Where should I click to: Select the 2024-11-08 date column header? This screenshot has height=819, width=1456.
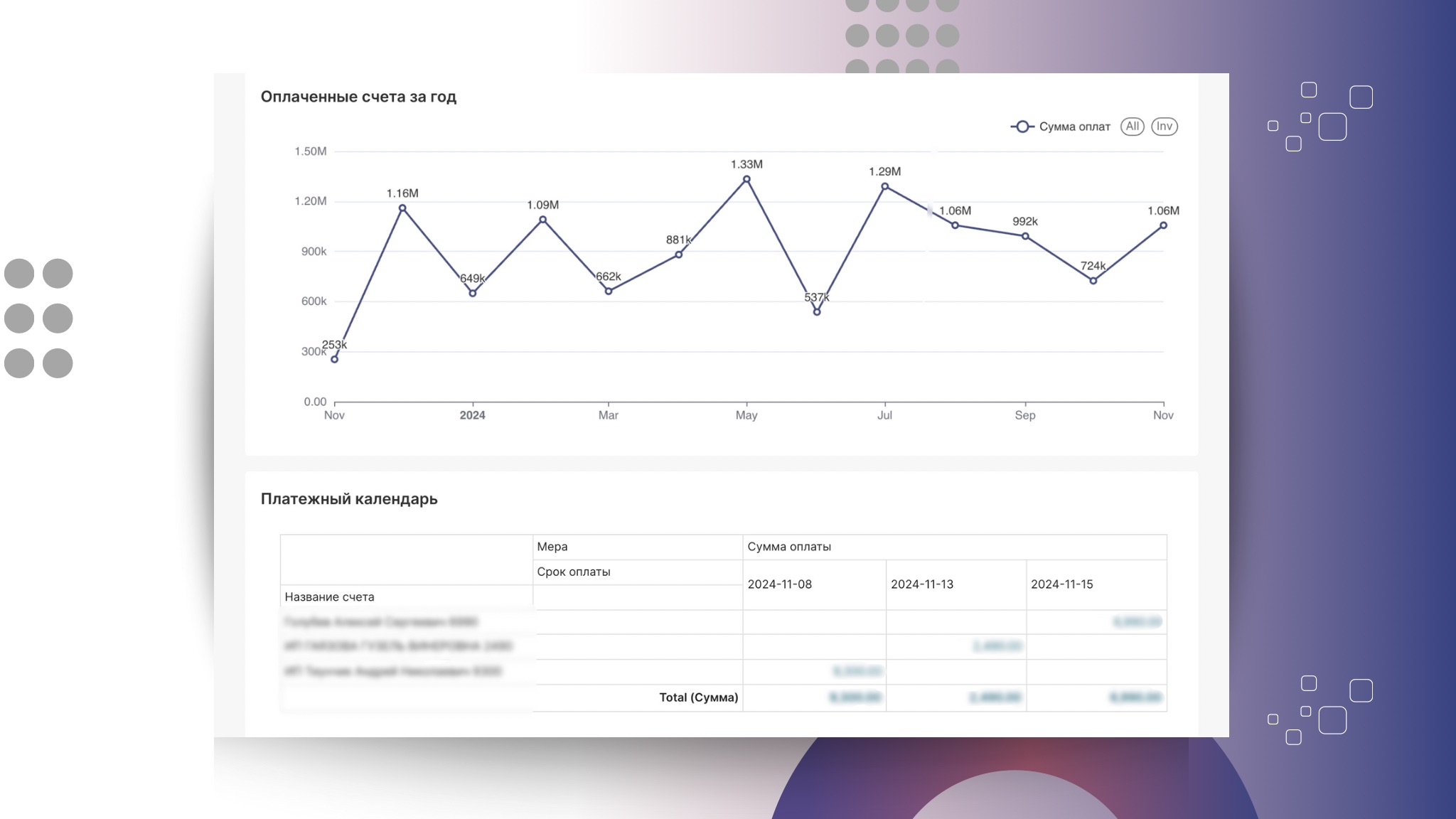click(x=779, y=584)
